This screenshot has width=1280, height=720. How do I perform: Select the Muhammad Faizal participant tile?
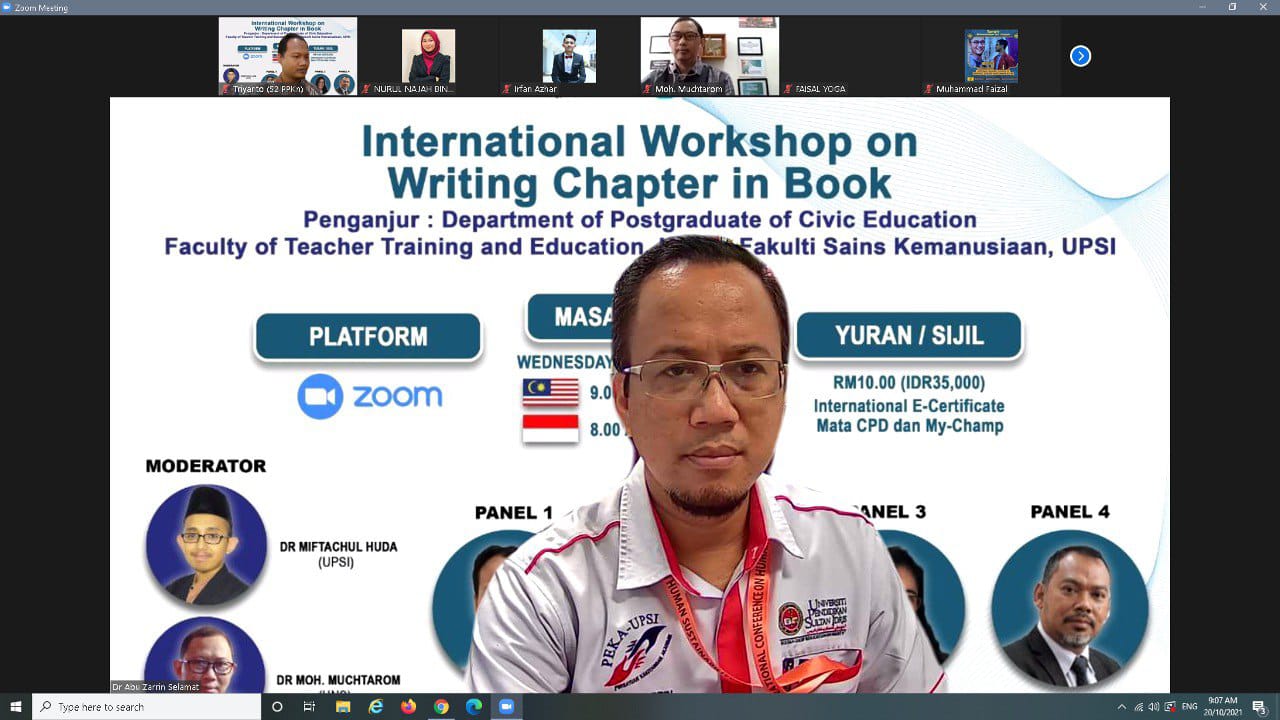pyautogui.click(x=990, y=56)
